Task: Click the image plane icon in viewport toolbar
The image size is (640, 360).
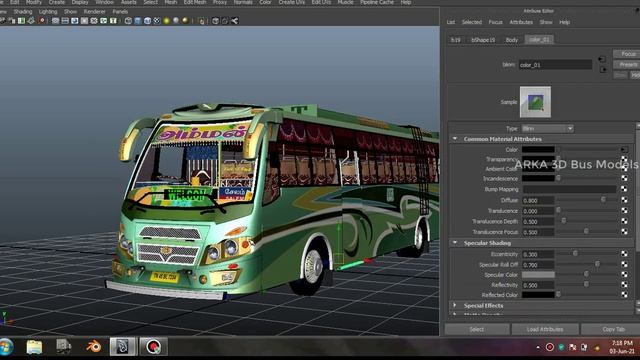Action: (x=31, y=21)
